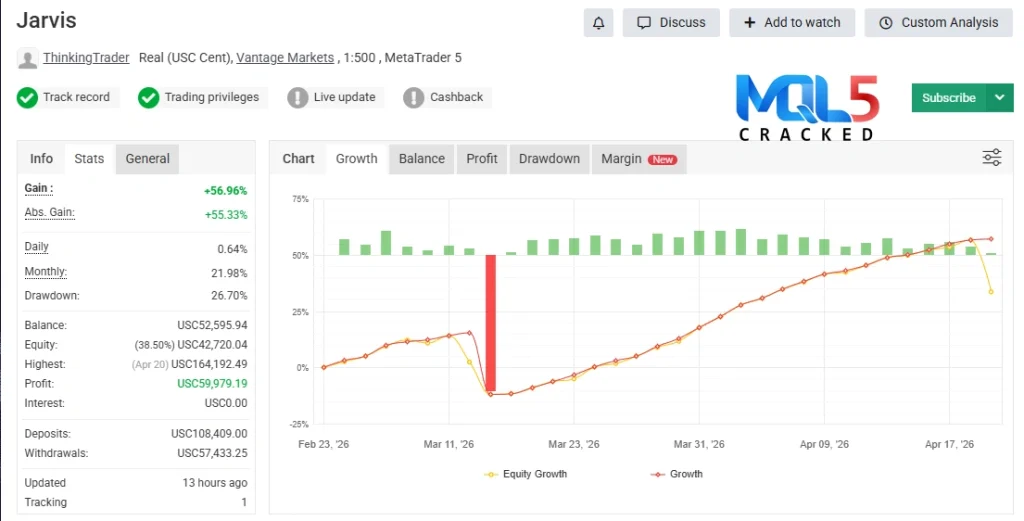Click the Highest value USC164,192.49
Viewport: 1024px width, 521px height.
click(x=209, y=364)
